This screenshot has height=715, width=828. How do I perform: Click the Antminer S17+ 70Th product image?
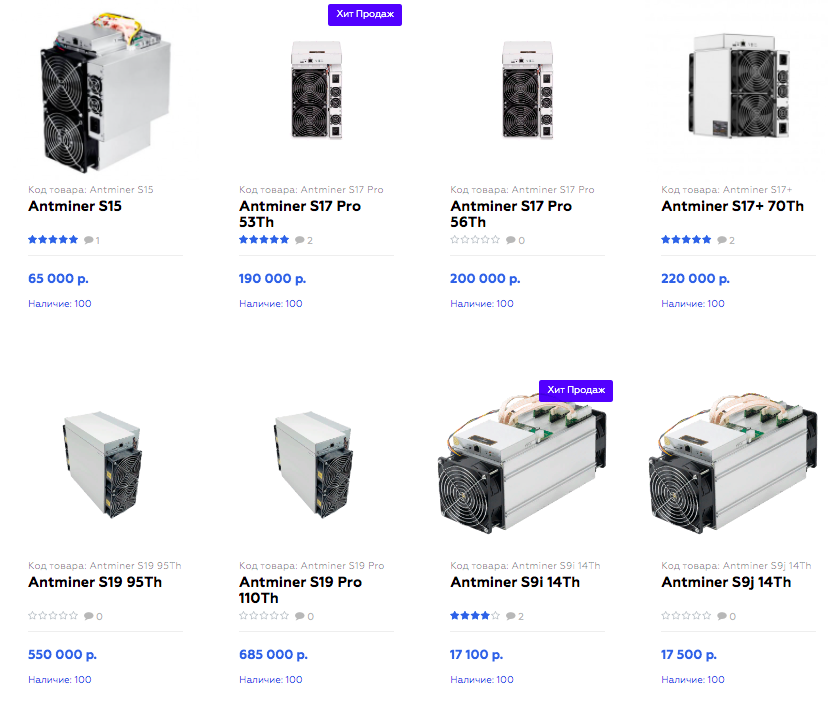(x=739, y=86)
